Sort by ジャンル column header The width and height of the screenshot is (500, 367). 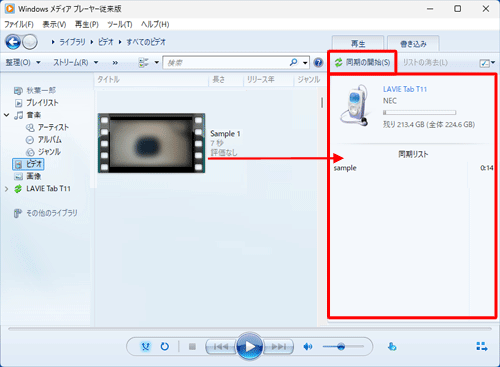pos(309,80)
